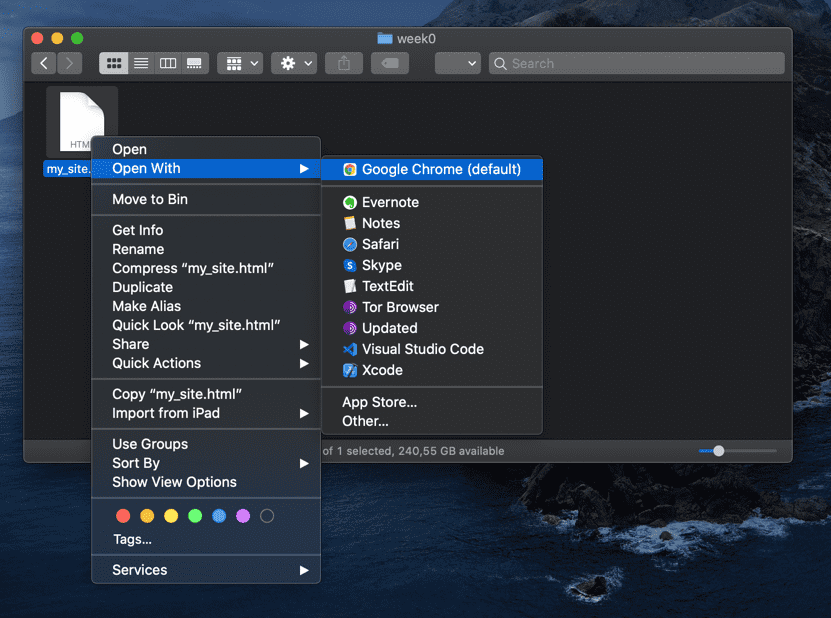Apply the red tag color

[x=123, y=516]
